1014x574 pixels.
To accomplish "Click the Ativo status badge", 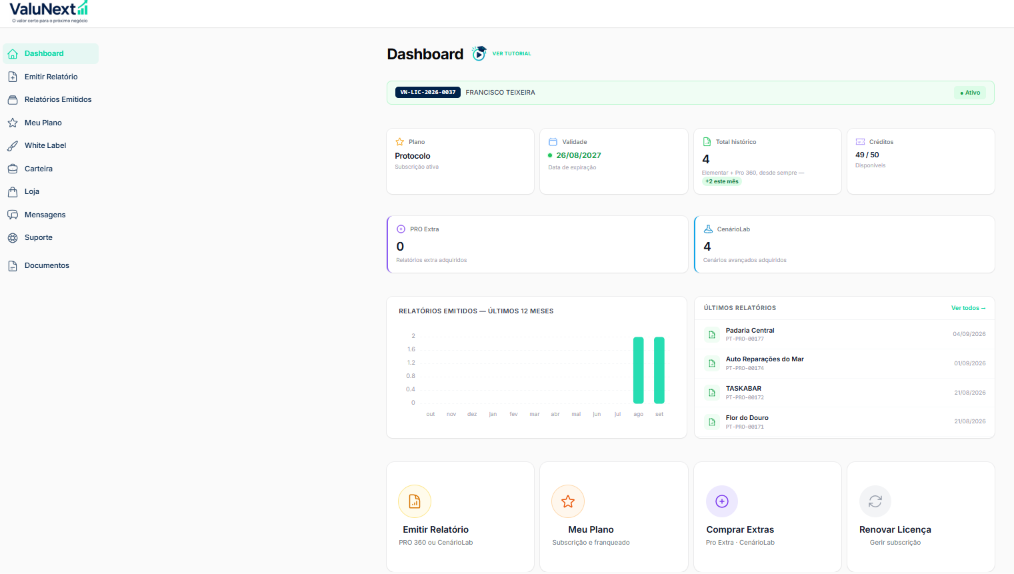I will coord(970,92).
